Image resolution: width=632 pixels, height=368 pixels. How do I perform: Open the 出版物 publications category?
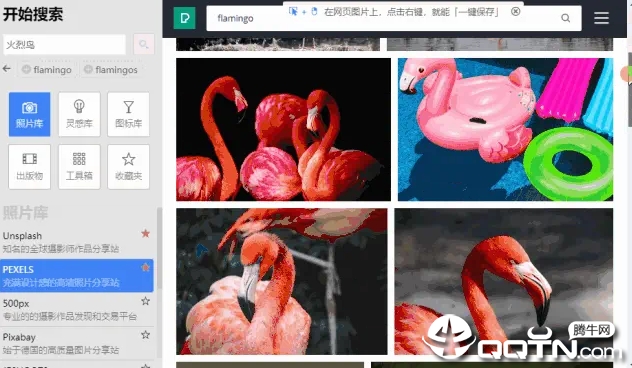[29, 166]
